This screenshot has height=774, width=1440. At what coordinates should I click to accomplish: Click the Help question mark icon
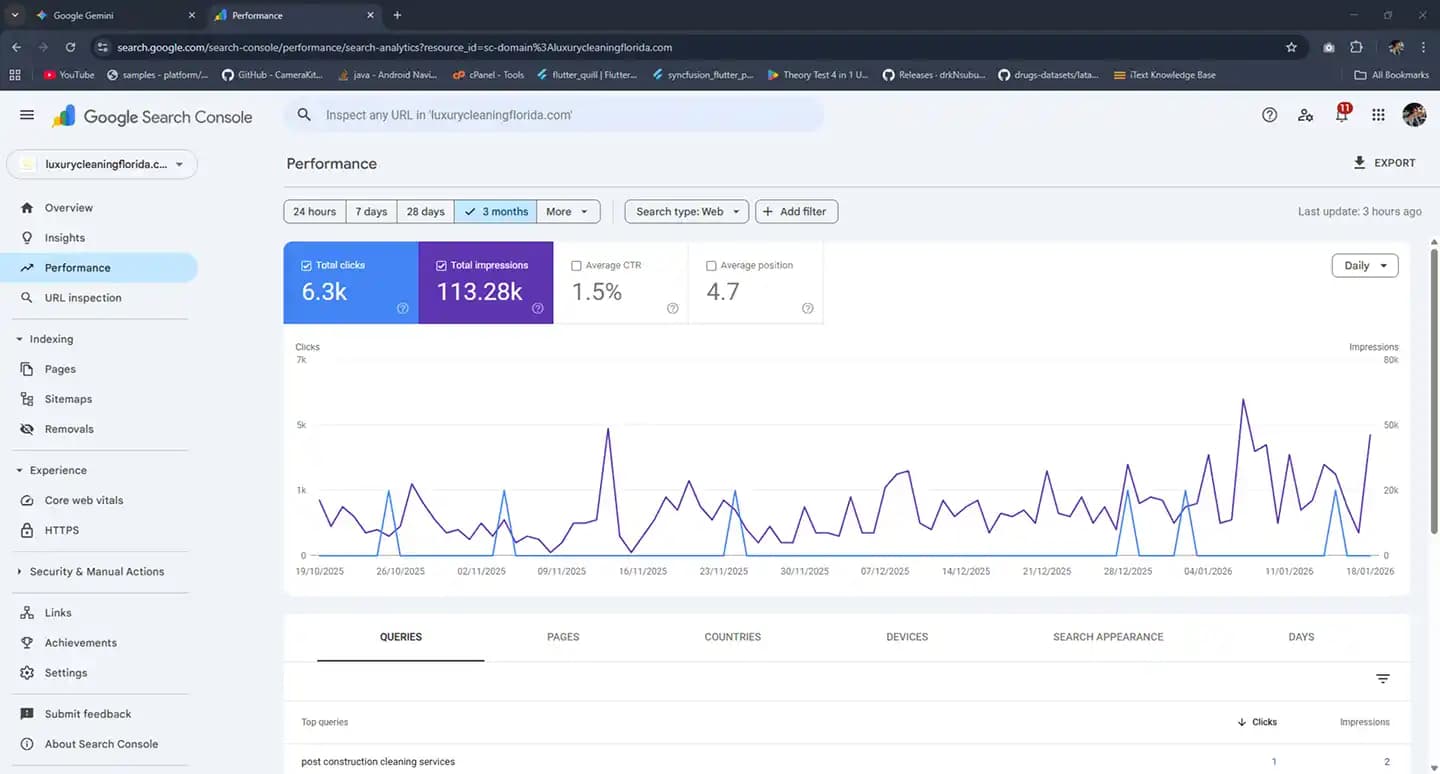(1269, 115)
